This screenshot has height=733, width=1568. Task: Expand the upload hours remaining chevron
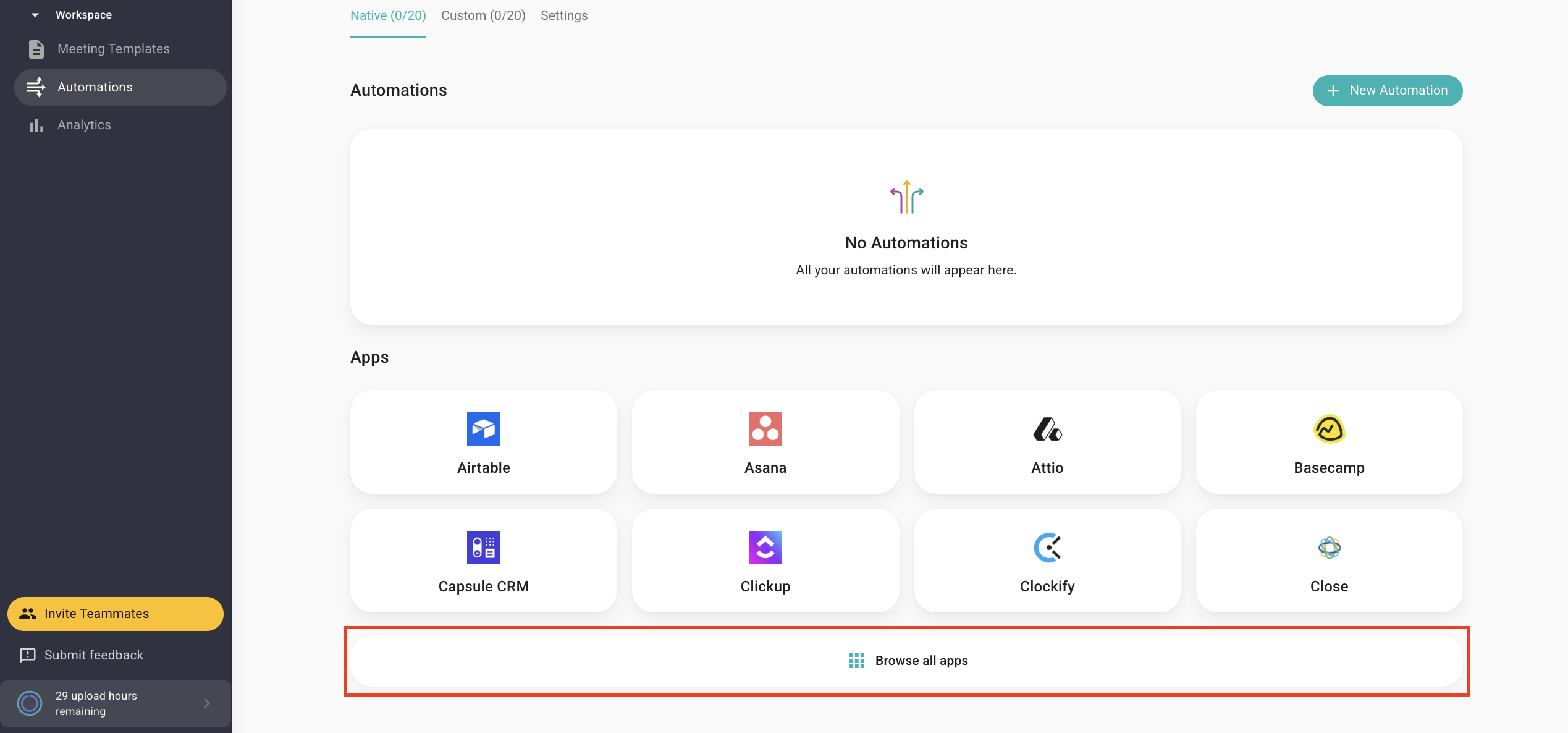pos(207,703)
